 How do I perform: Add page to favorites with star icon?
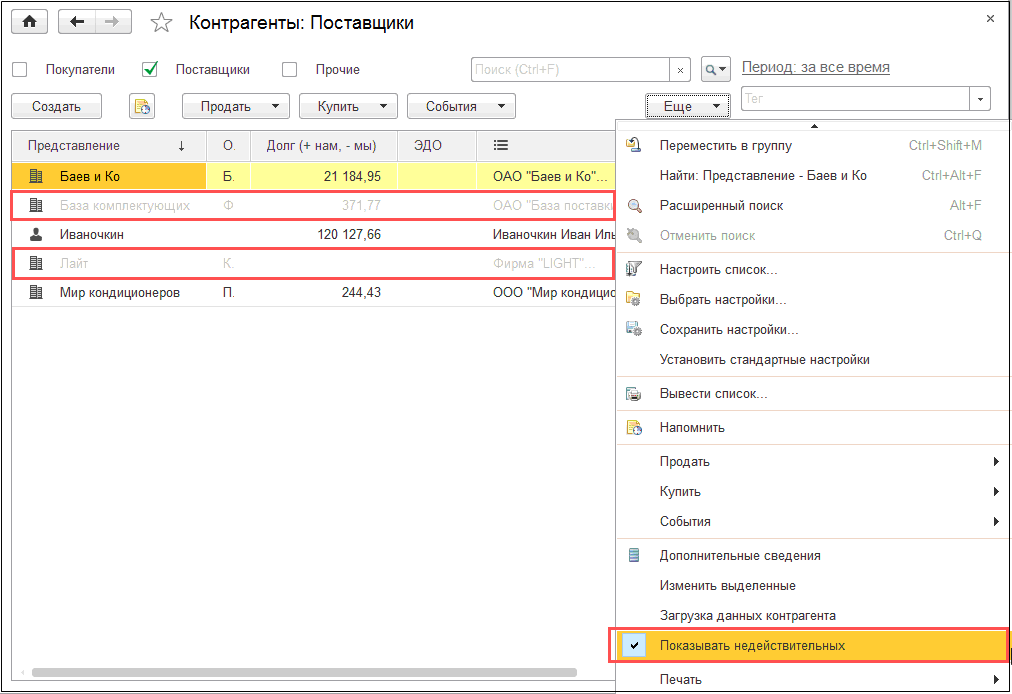pos(160,22)
